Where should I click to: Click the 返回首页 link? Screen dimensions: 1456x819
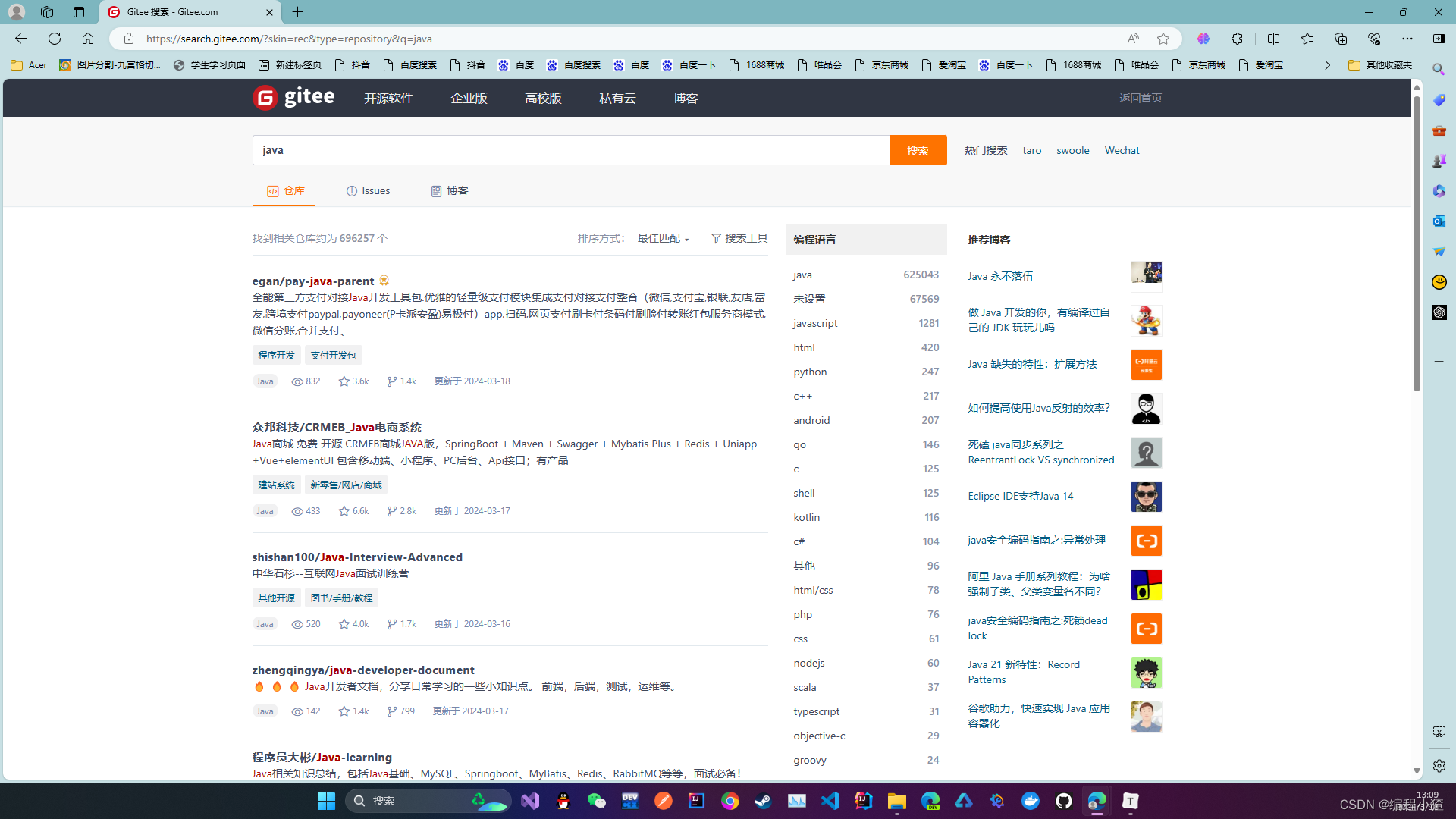tap(1141, 98)
